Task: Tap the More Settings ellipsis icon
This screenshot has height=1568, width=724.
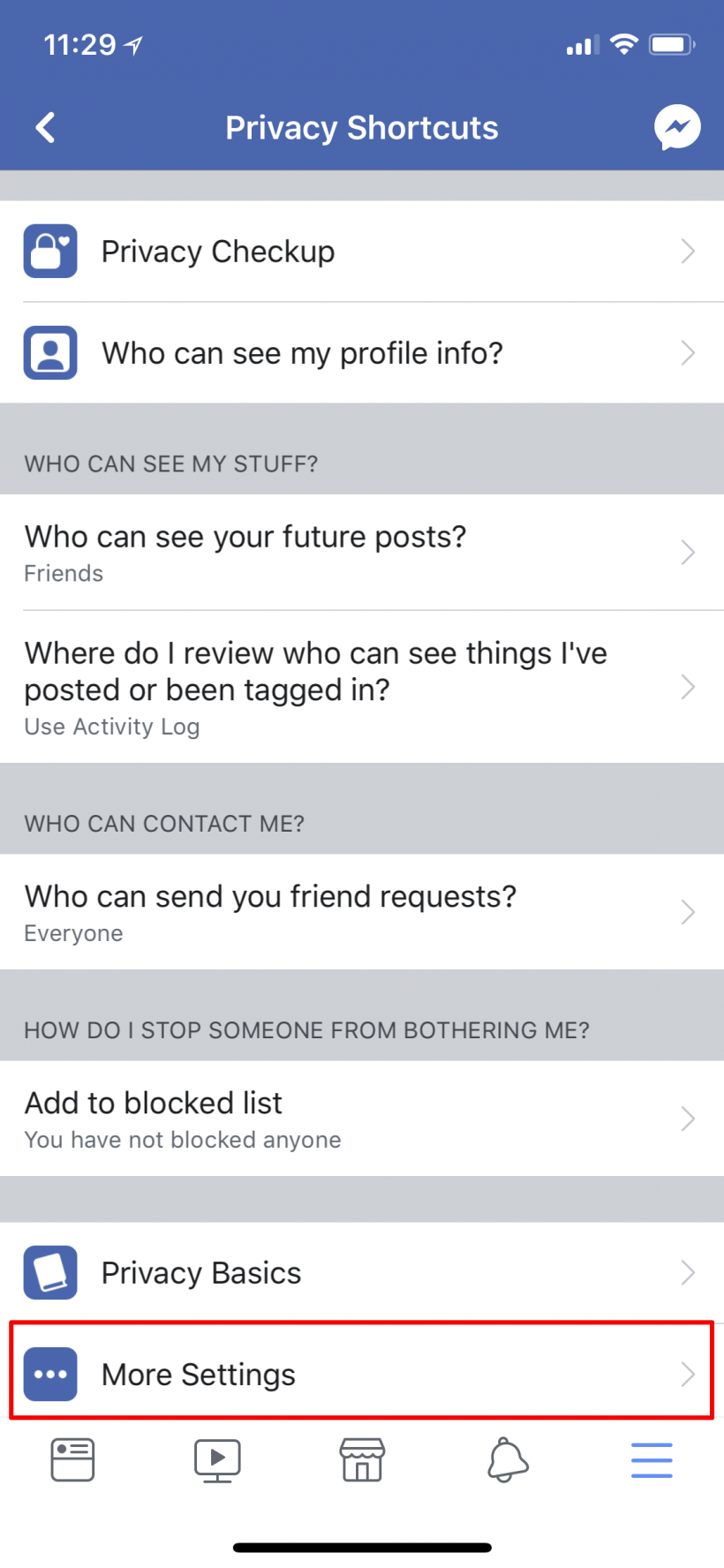Action: click(50, 1374)
